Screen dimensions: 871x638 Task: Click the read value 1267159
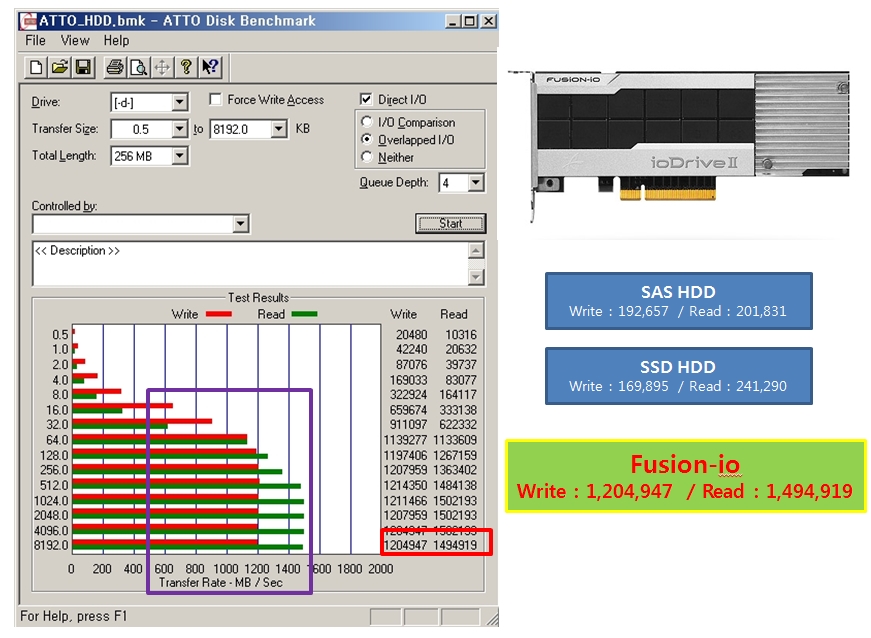click(x=455, y=455)
